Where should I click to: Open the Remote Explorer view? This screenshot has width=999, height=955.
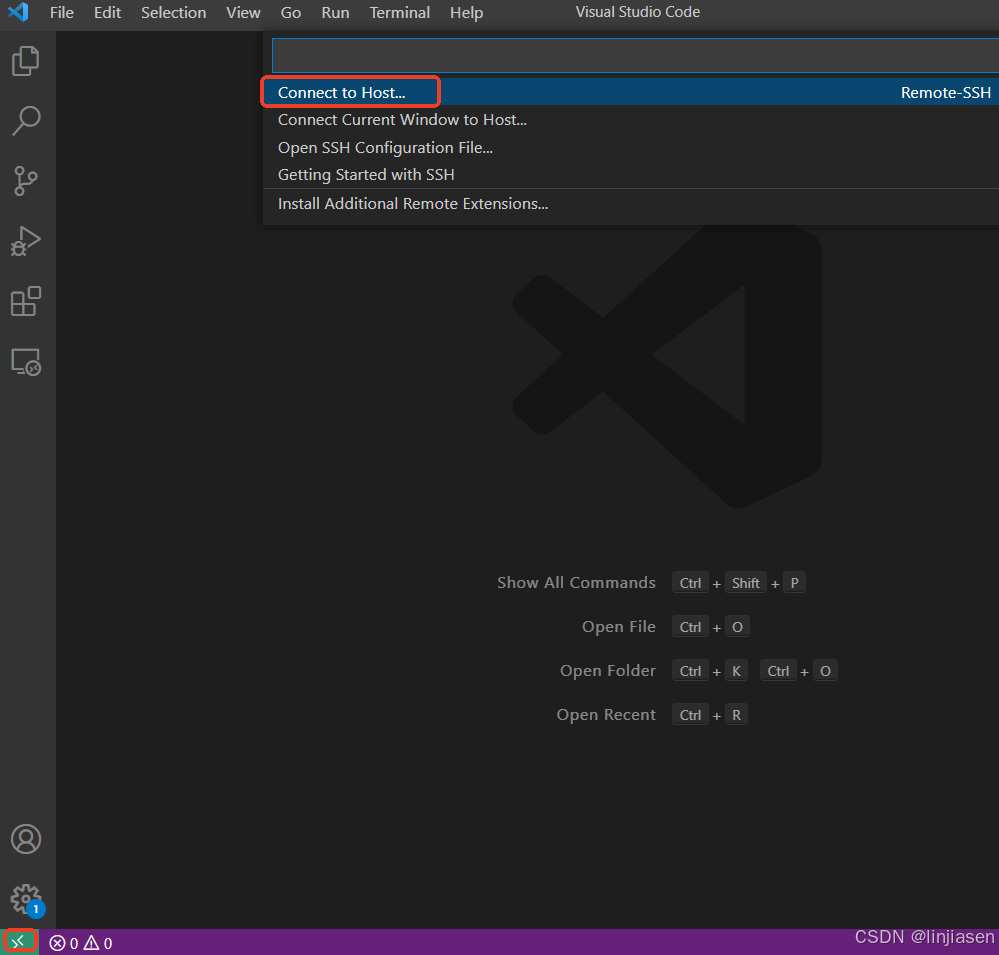click(26, 362)
